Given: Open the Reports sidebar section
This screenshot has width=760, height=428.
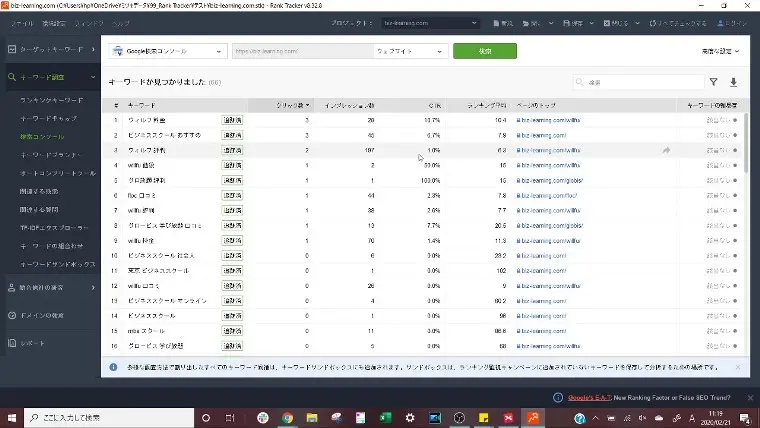Looking at the screenshot, I should click(x=33, y=343).
